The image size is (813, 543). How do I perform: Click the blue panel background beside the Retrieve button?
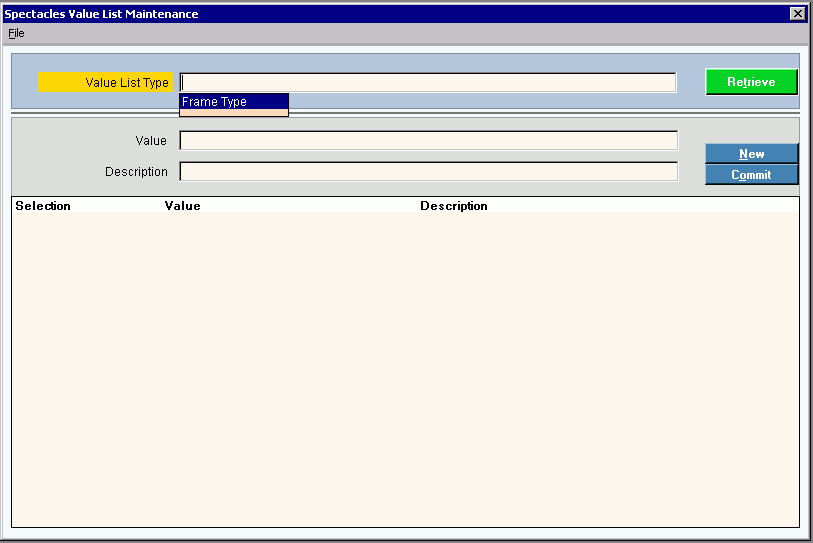click(690, 82)
